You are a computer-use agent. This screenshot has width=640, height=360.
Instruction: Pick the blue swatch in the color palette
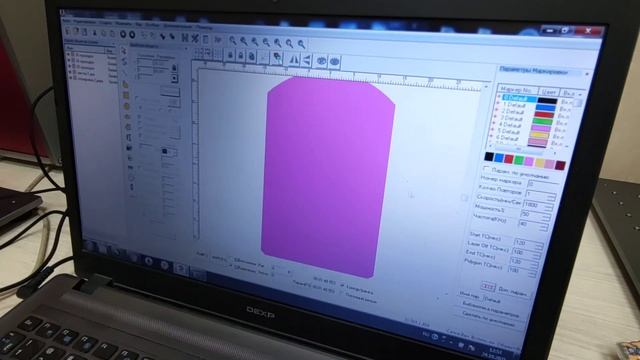tap(499, 158)
